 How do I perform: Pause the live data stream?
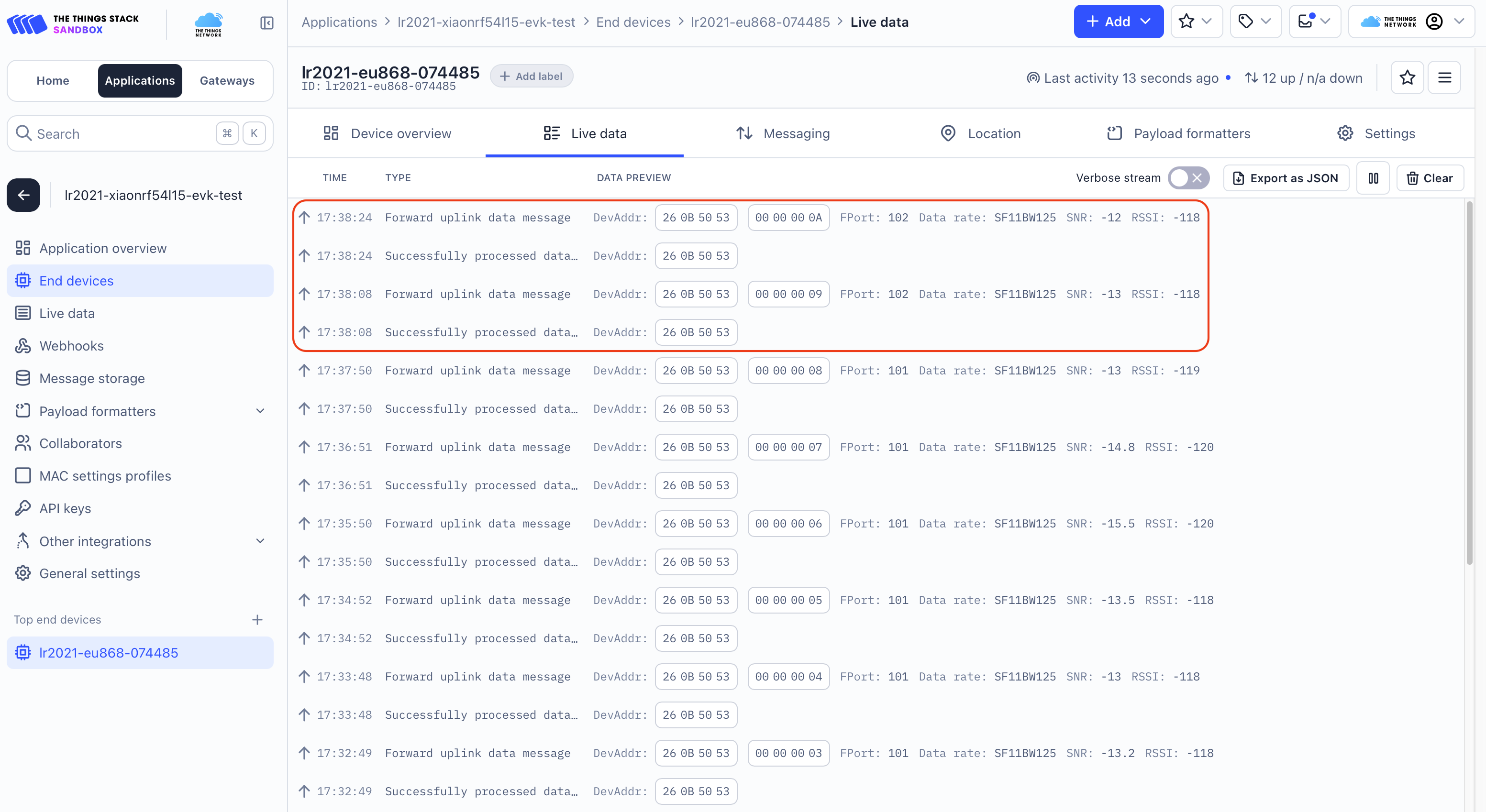pos(1373,178)
